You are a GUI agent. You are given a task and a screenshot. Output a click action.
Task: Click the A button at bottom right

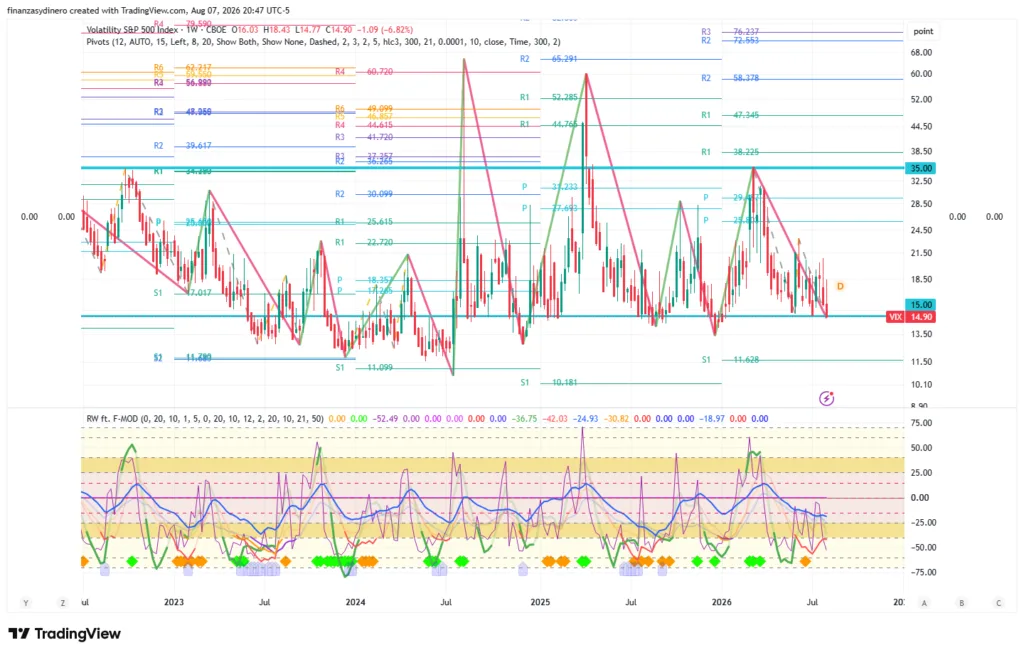tap(924, 603)
